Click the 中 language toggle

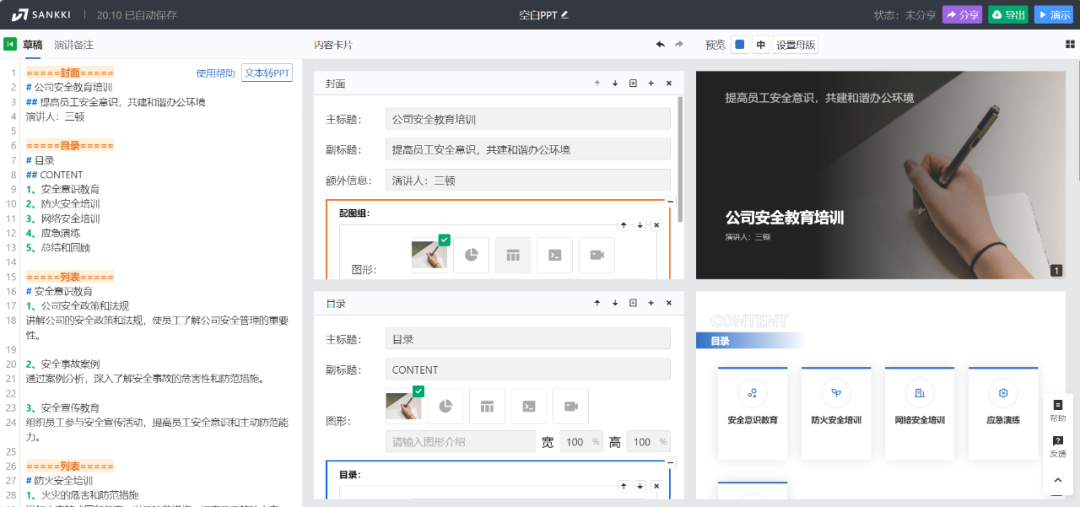point(760,45)
